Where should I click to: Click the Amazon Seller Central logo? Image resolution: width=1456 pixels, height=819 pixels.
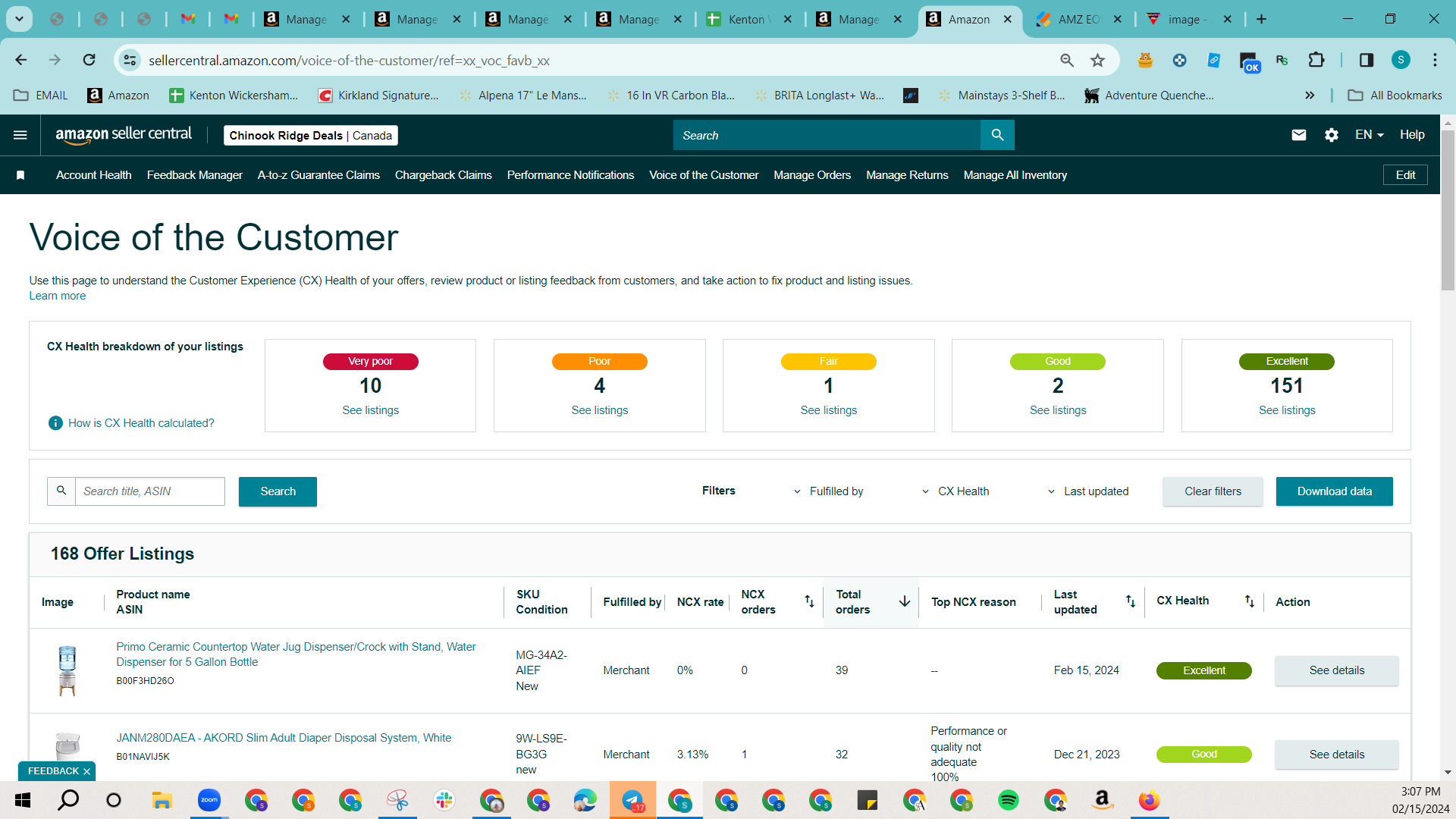click(x=124, y=135)
